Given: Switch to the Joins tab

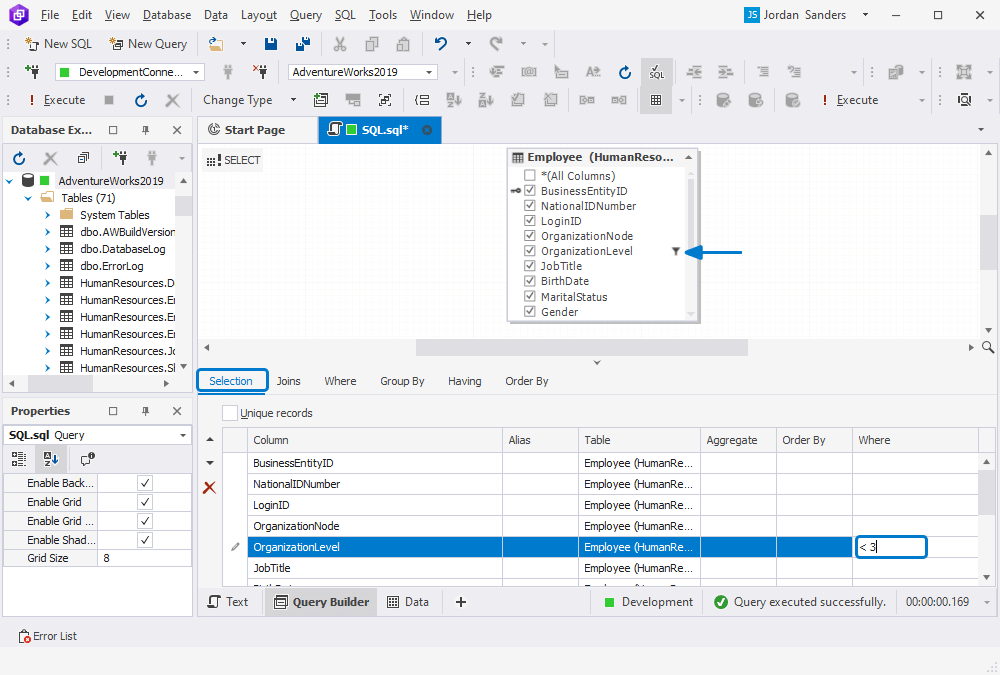Looking at the screenshot, I should 288,381.
